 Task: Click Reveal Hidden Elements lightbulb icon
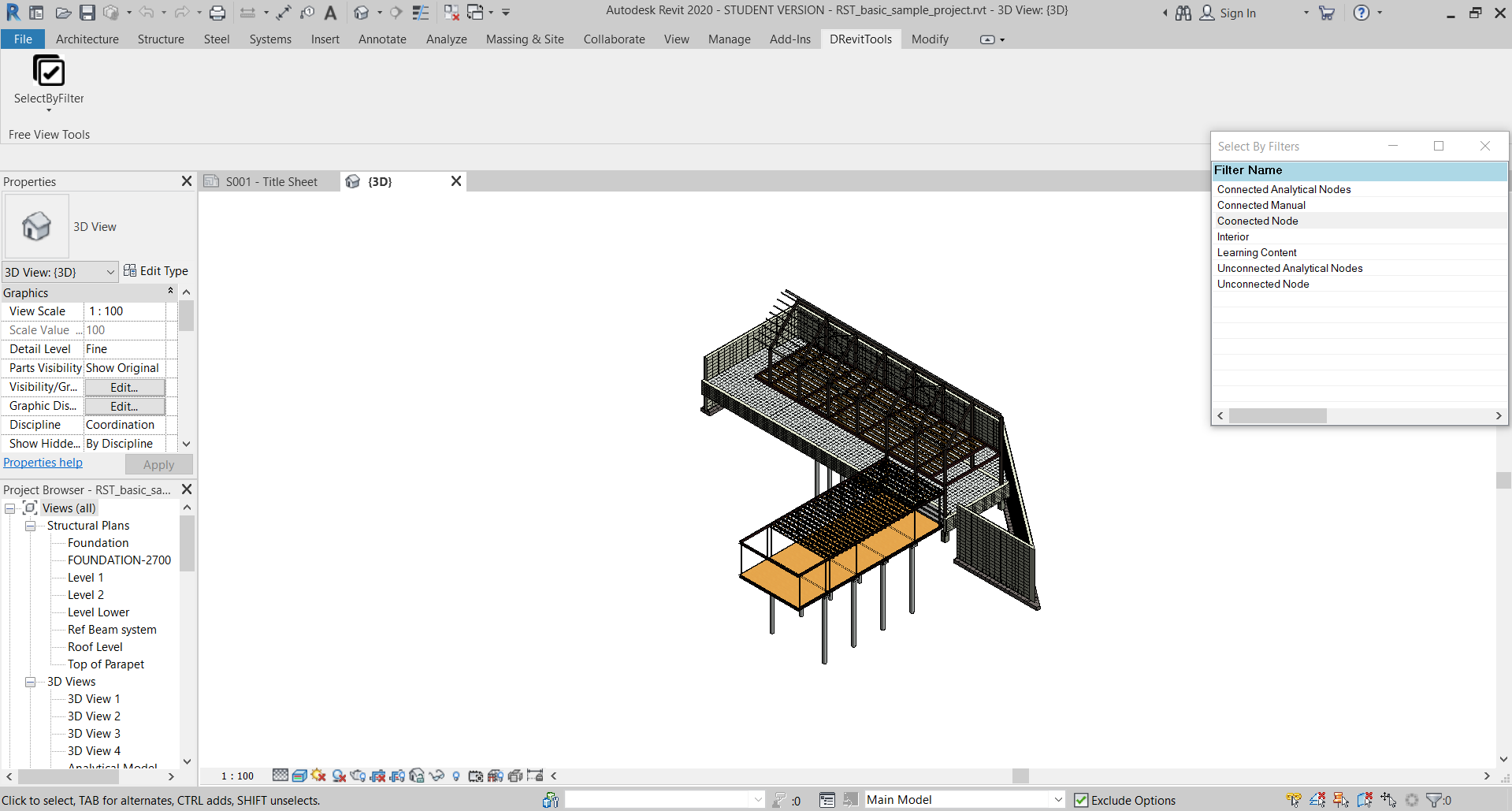tap(456, 776)
